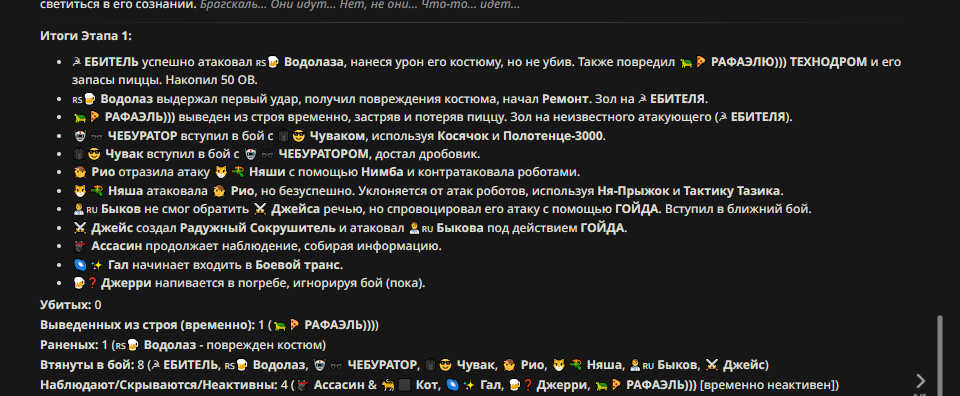
Task: Click the ninja emoji beside Ассасин bullet
Action: (x=79, y=246)
